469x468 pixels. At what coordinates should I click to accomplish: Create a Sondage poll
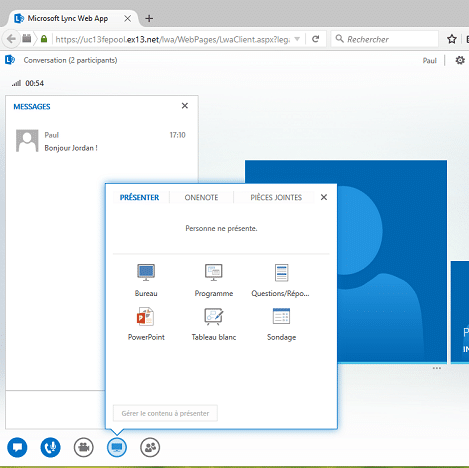click(281, 324)
